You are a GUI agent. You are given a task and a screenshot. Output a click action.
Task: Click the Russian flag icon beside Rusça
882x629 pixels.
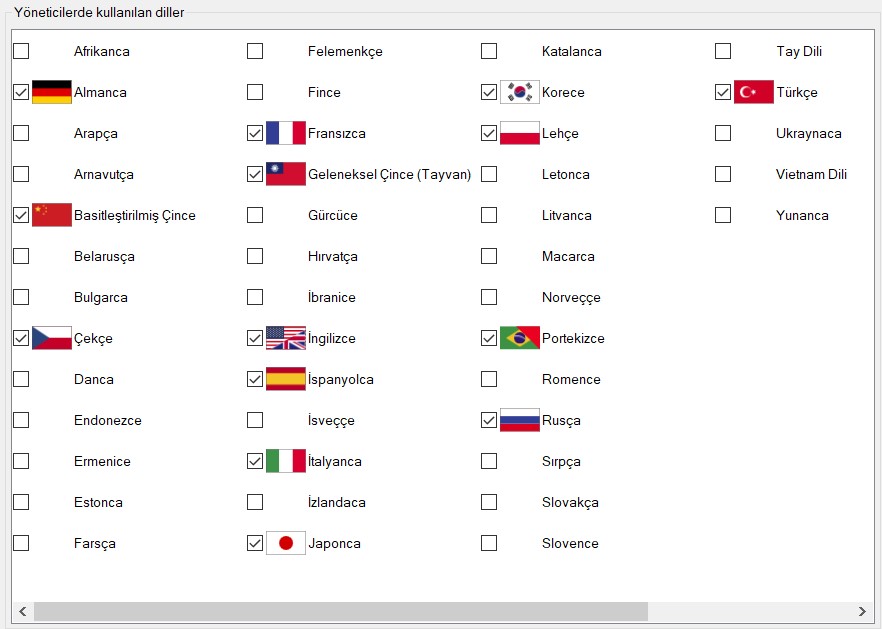tap(520, 420)
